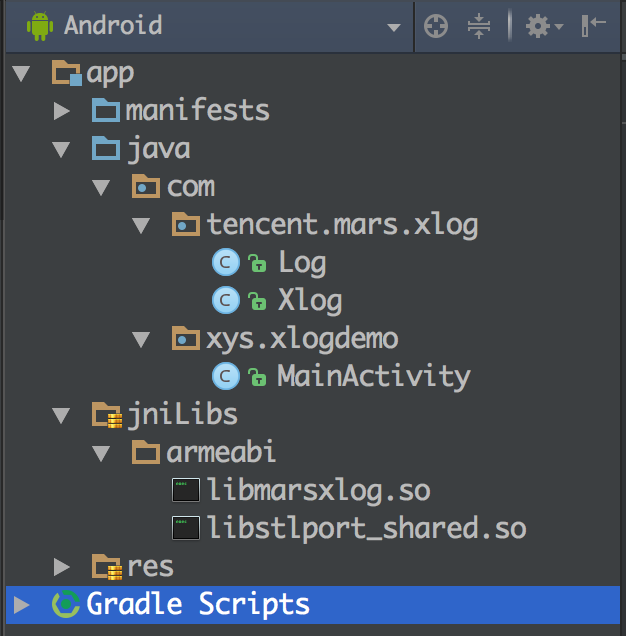The height and width of the screenshot is (636, 626).
Task: Click the libmarsxlog.so file icon
Action: pos(186,490)
